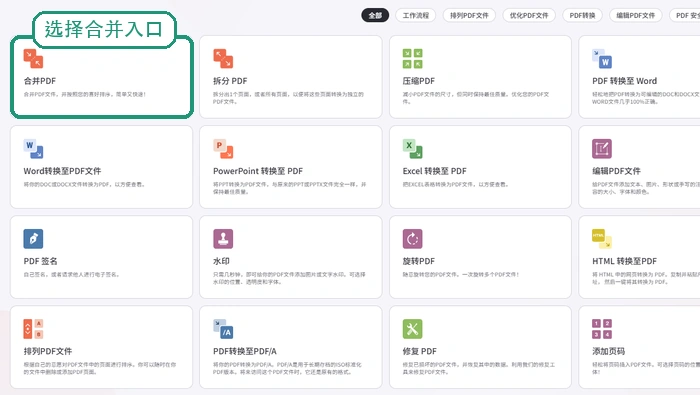Click the Excel 转换至 PDF description
The image size is (700, 395).
coord(456,184)
